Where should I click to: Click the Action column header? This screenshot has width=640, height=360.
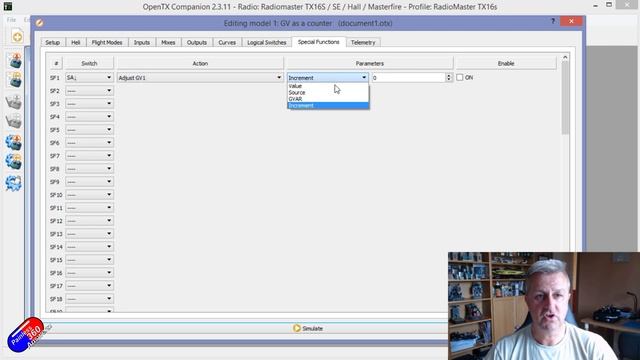click(x=200, y=63)
